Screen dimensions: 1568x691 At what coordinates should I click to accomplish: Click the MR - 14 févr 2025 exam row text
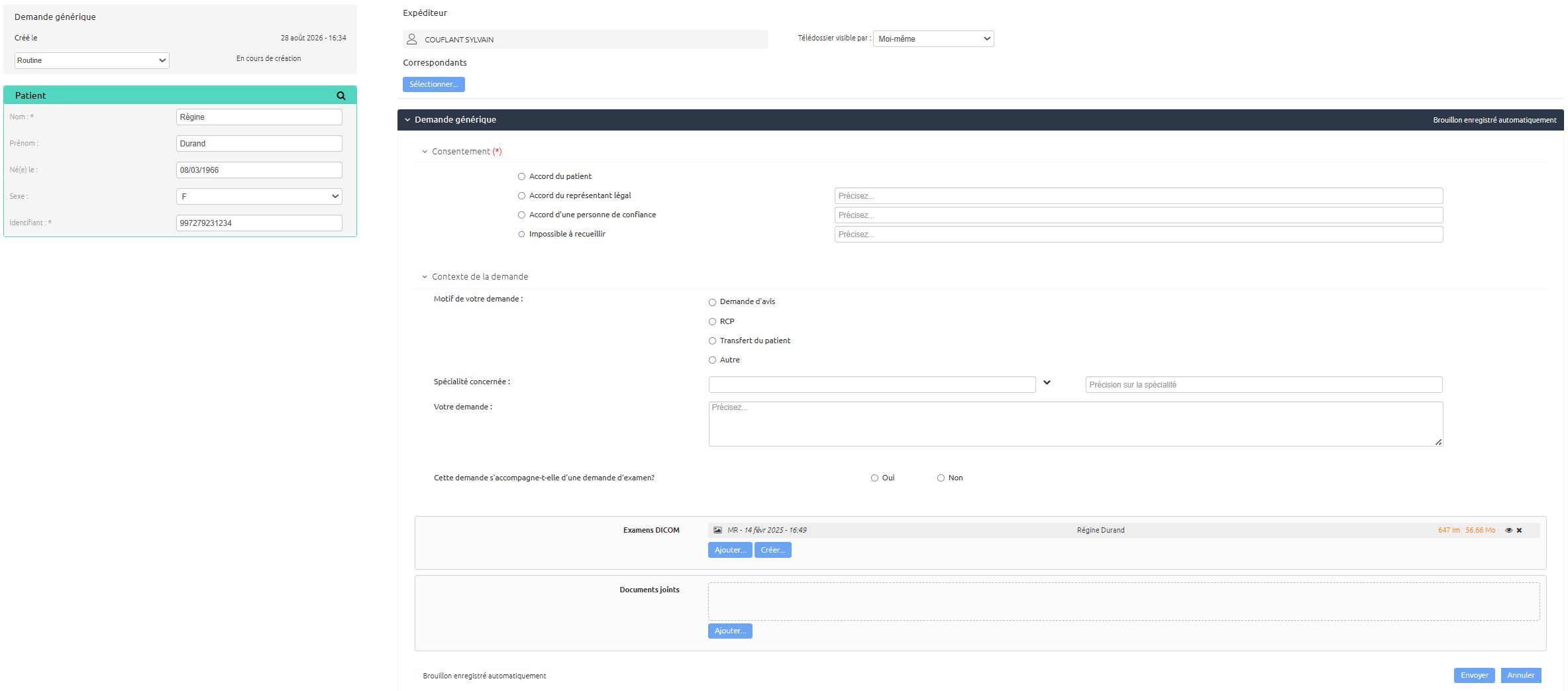[x=767, y=530]
